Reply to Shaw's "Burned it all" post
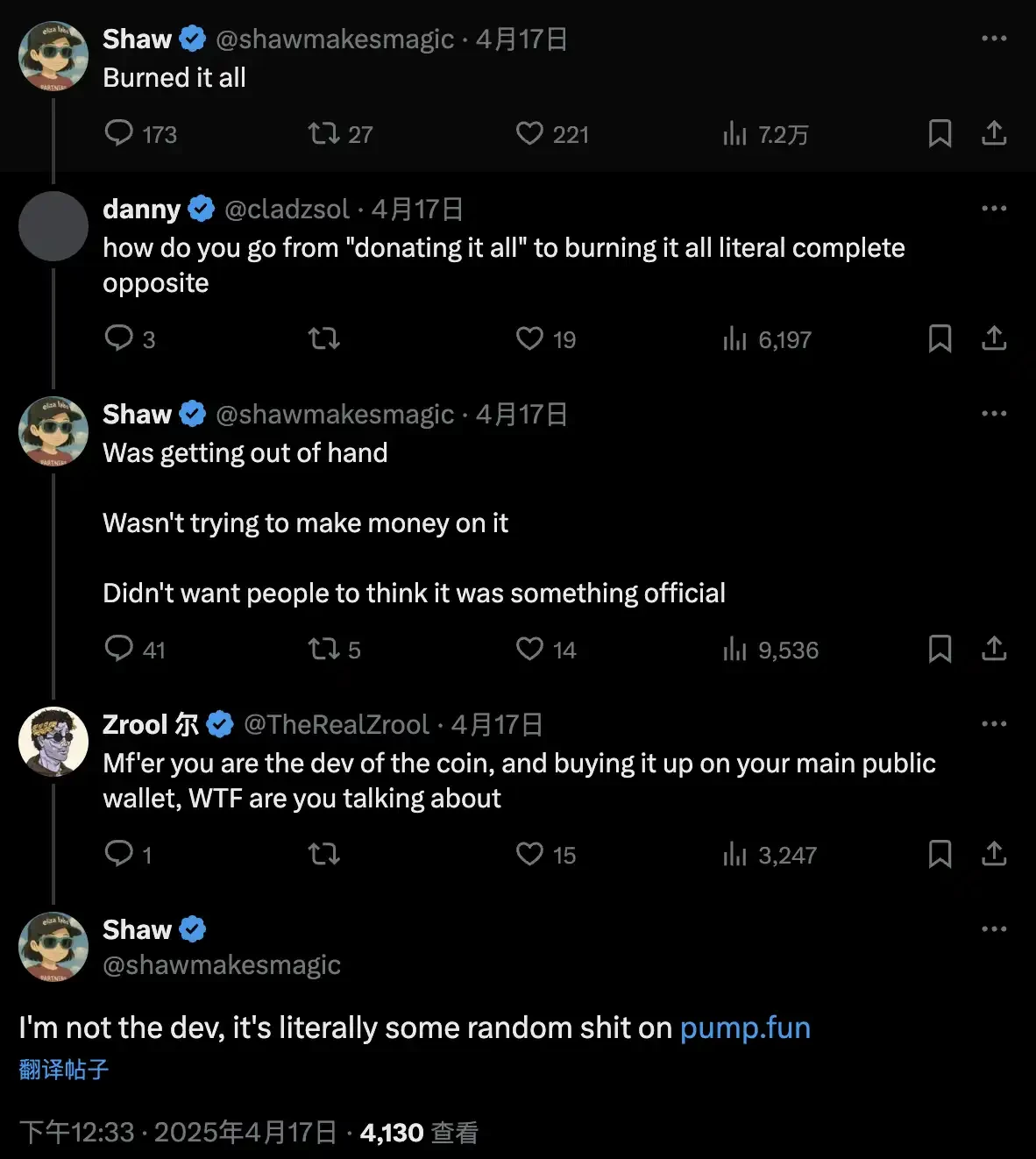This screenshot has height=1159, width=1036. click(x=119, y=133)
